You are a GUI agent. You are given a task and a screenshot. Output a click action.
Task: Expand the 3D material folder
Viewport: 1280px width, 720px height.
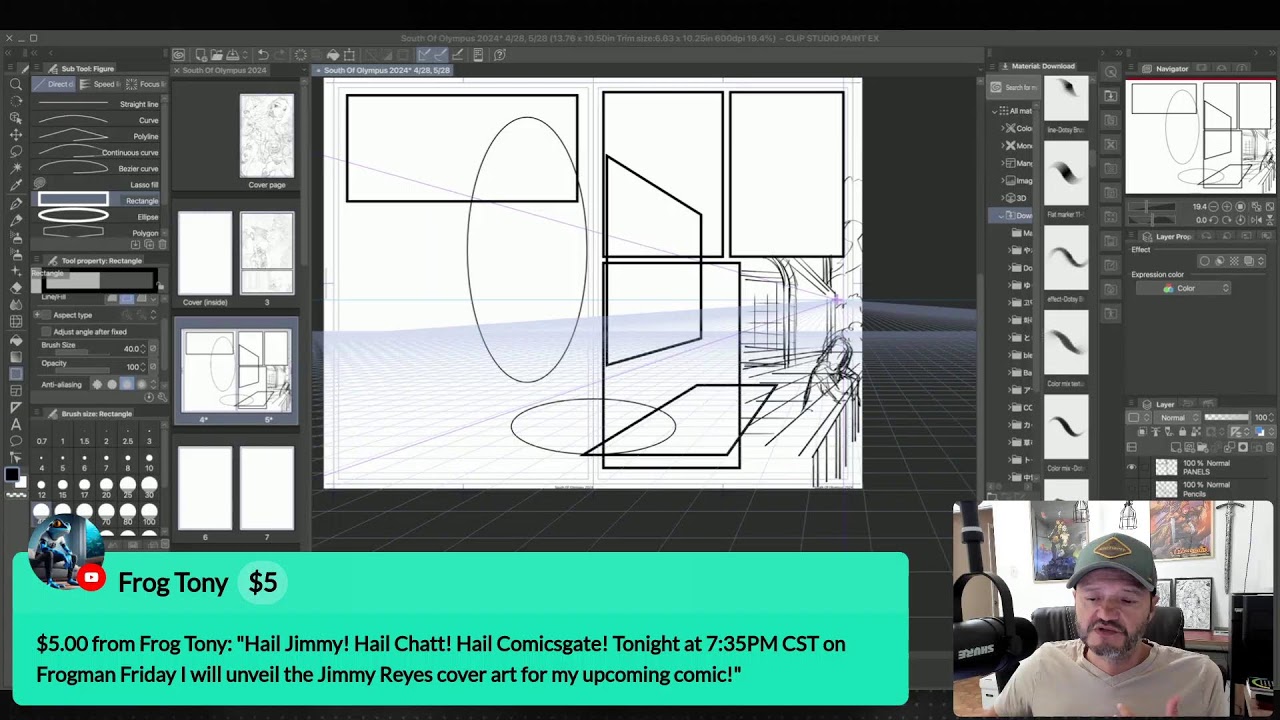[x=1003, y=198]
